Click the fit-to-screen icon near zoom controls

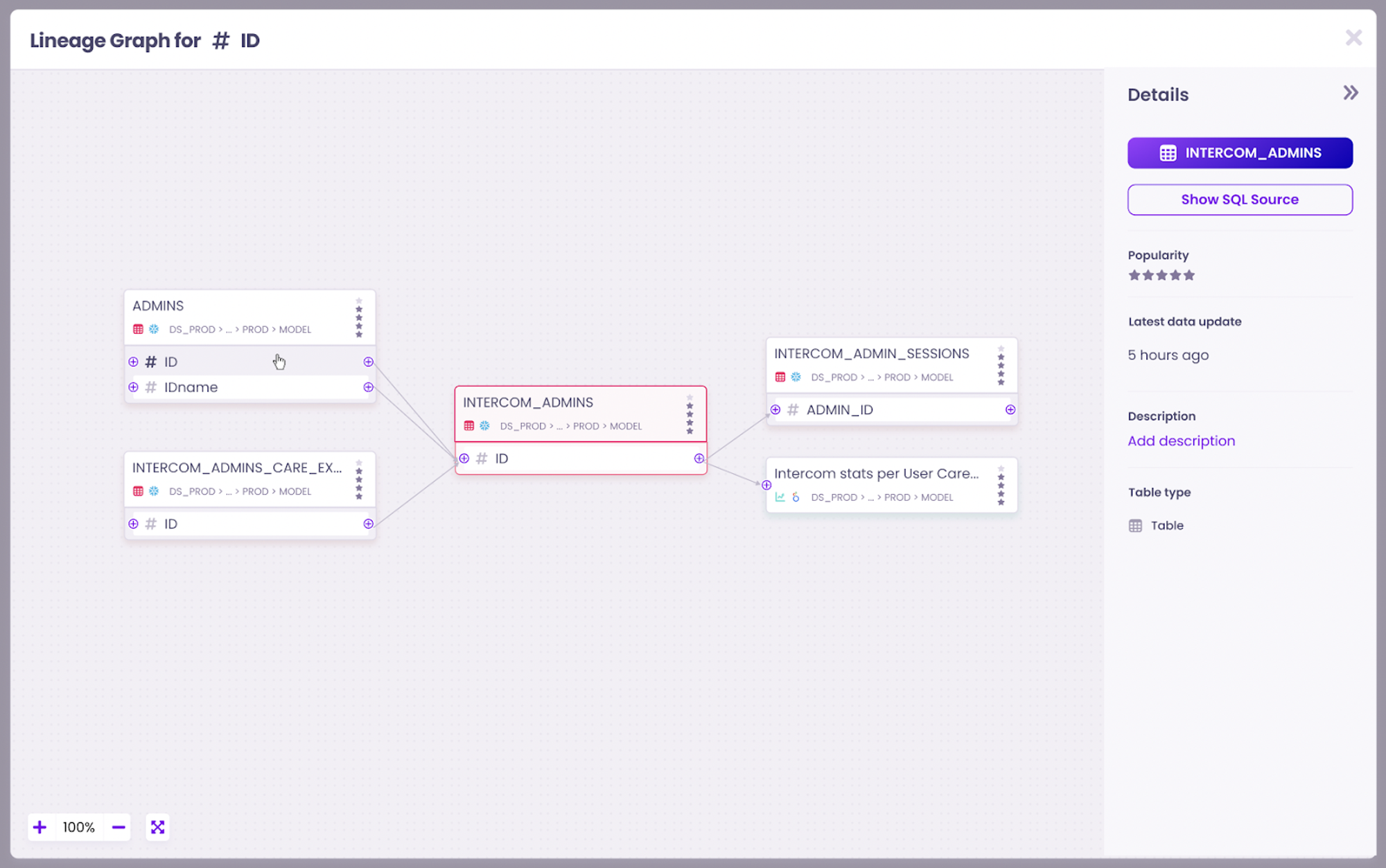coord(157,826)
